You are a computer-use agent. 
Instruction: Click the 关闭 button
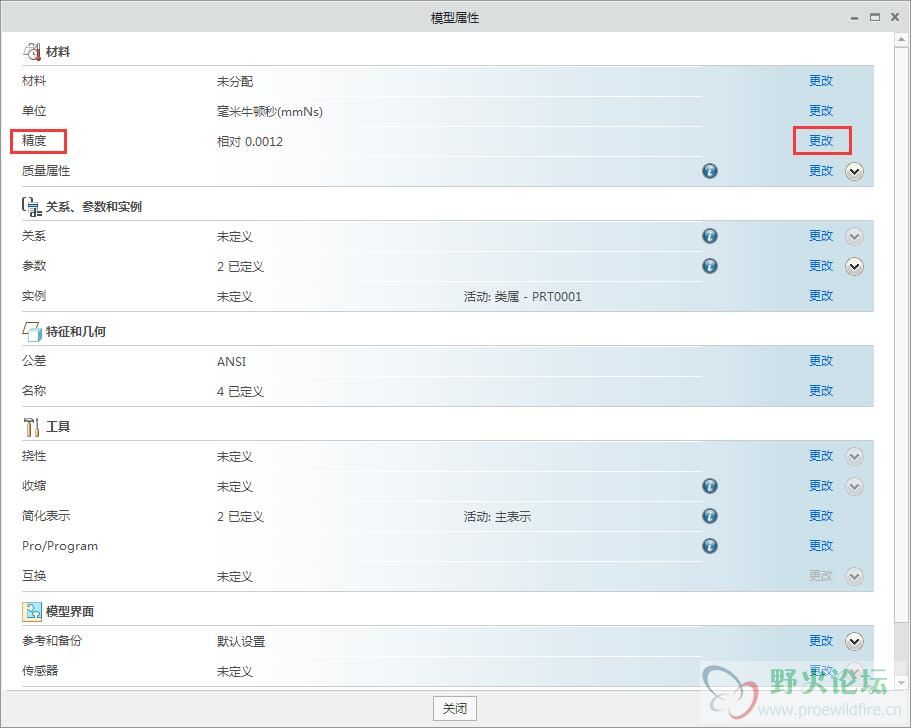tap(455, 708)
